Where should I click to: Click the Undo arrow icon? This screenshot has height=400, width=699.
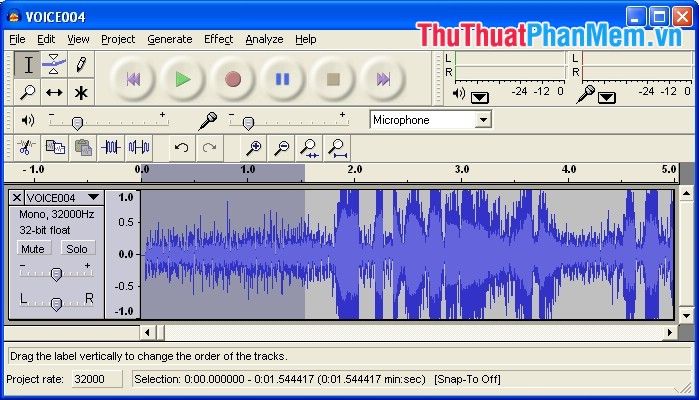pos(181,148)
